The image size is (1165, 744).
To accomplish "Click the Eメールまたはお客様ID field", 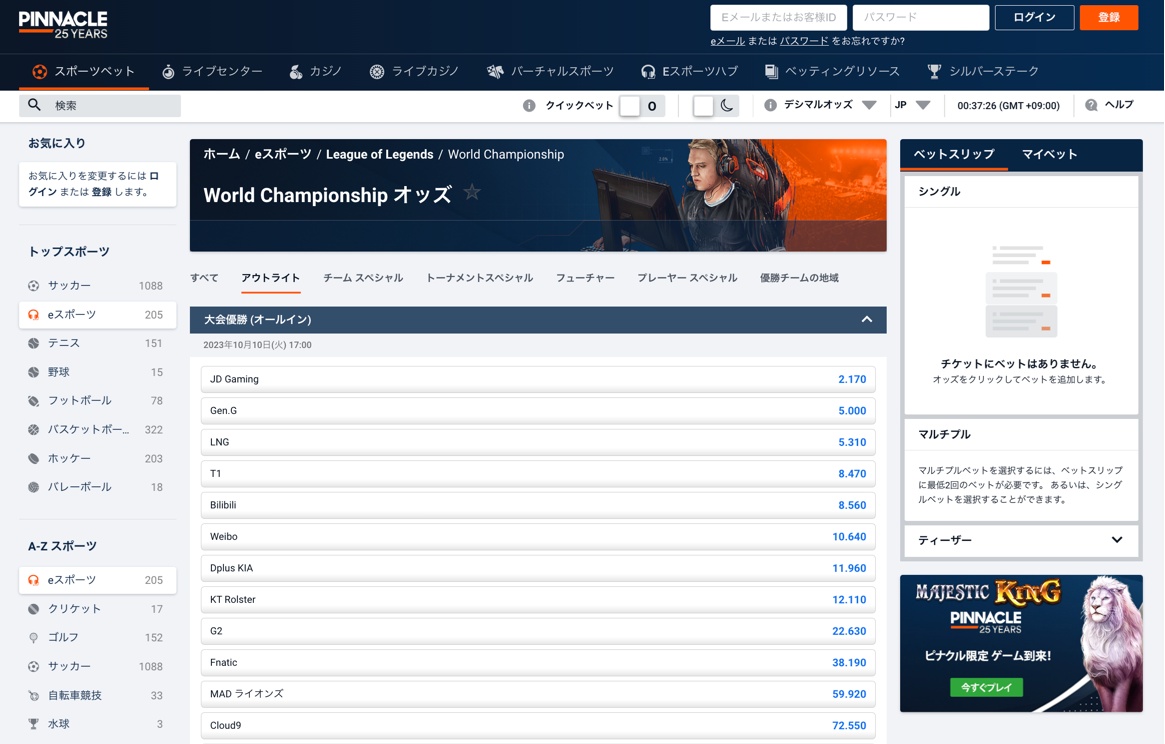I will [779, 17].
